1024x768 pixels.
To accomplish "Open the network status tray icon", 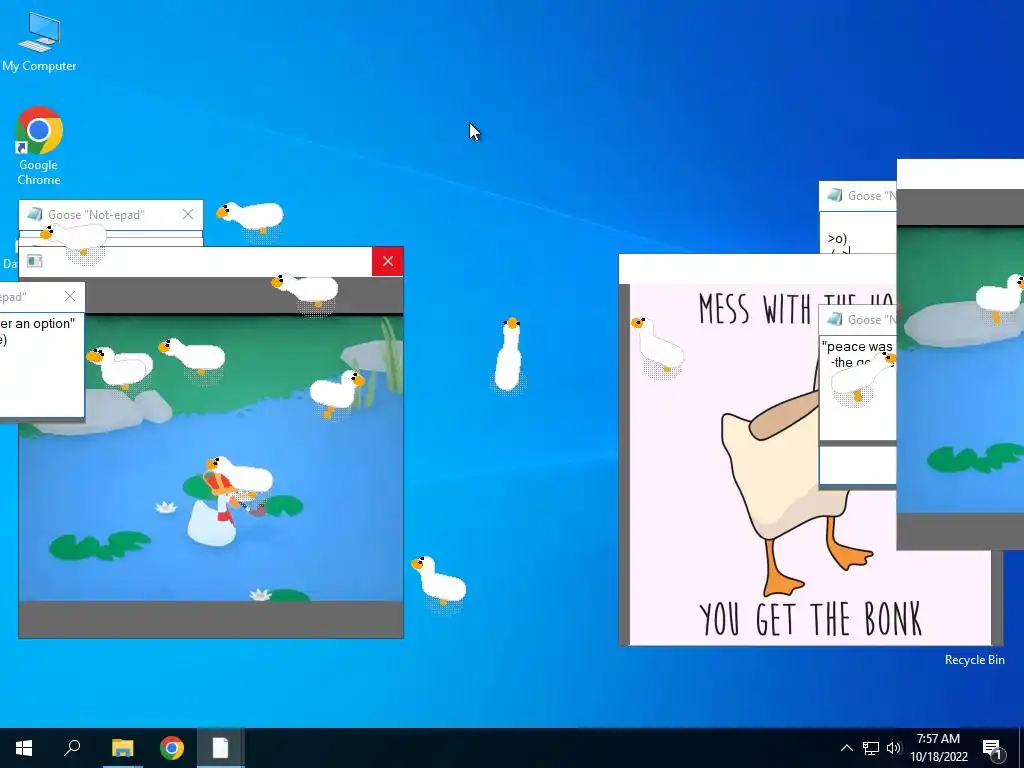I will (x=871, y=748).
